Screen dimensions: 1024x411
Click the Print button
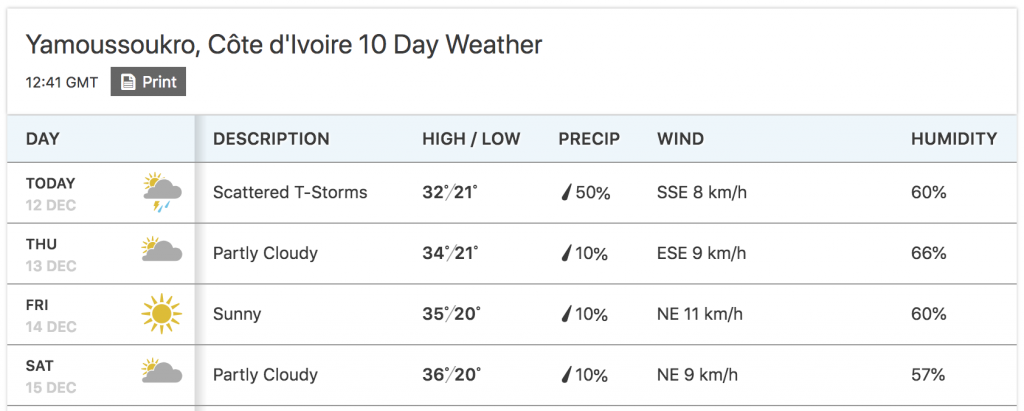(x=148, y=82)
